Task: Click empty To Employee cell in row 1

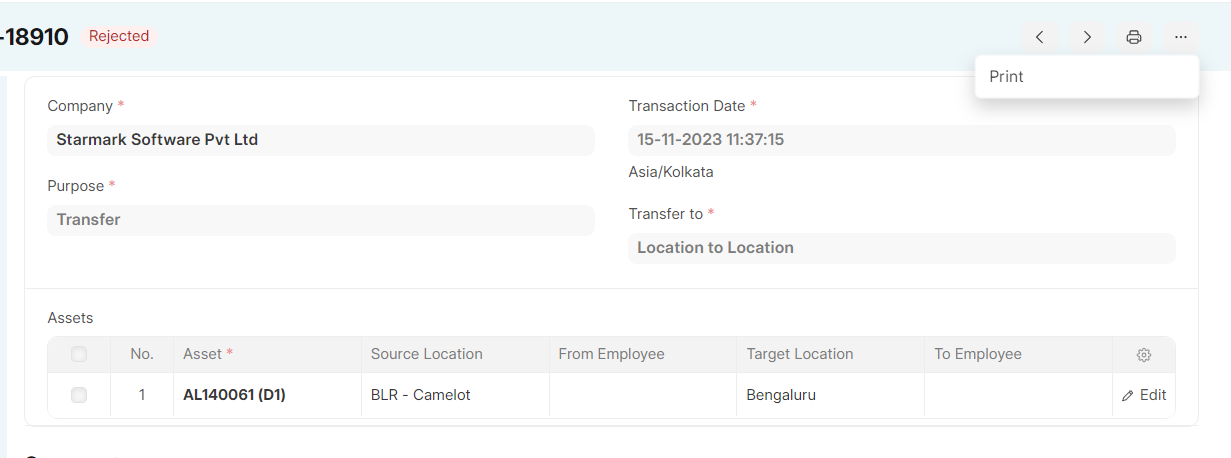Action: coord(1018,395)
